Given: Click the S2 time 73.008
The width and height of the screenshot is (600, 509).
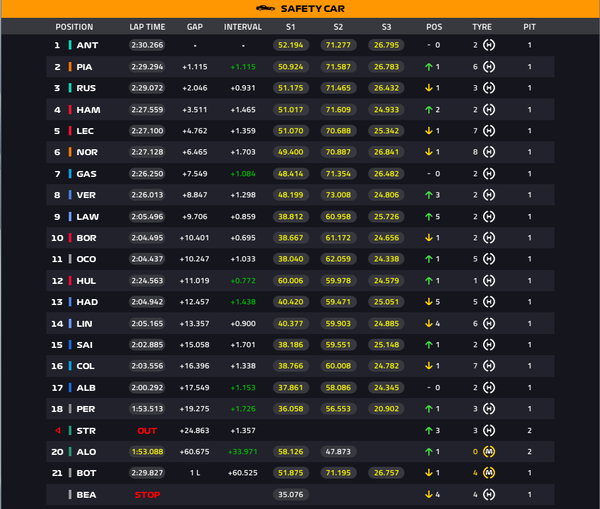Looking at the screenshot, I should pyautogui.click(x=338, y=195).
